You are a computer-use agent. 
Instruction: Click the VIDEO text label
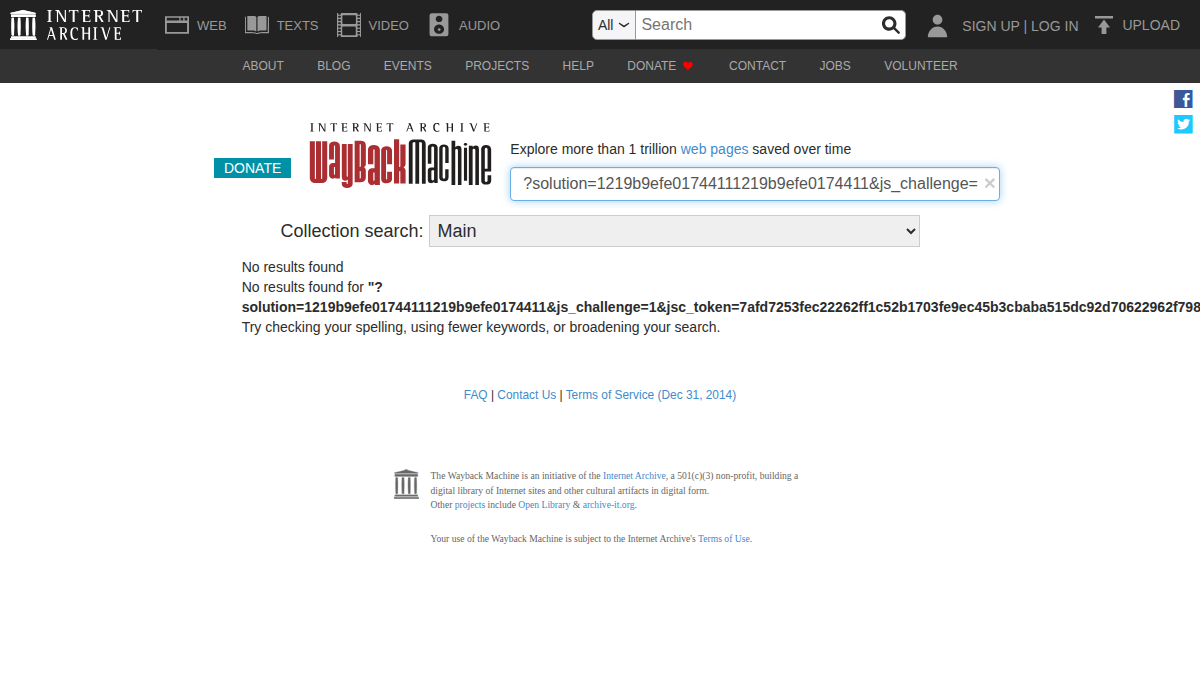389,26
